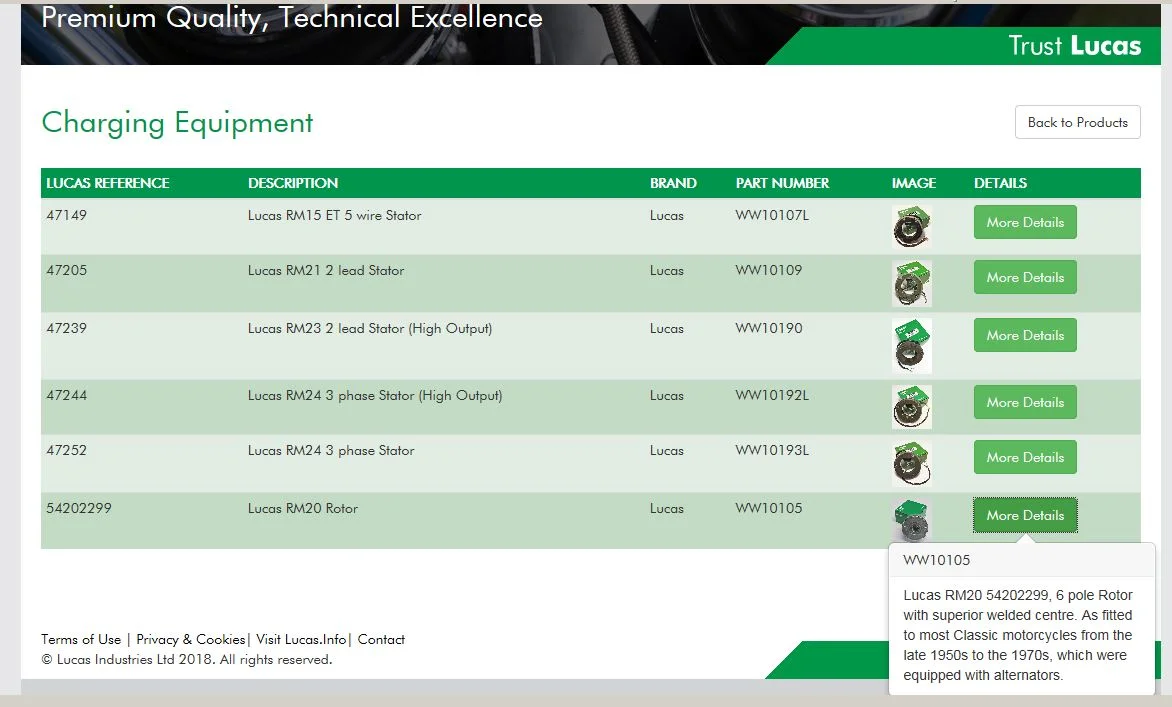Go to Privacy & Cookies page
This screenshot has height=707, width=1172.
click(190, 639)
